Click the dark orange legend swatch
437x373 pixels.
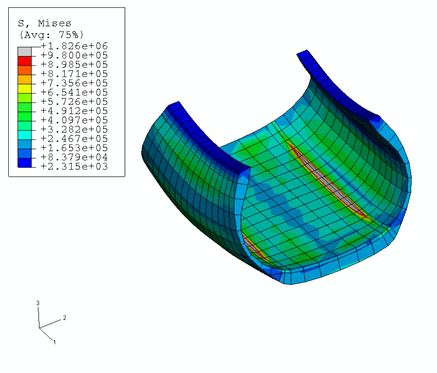[25, 70]
